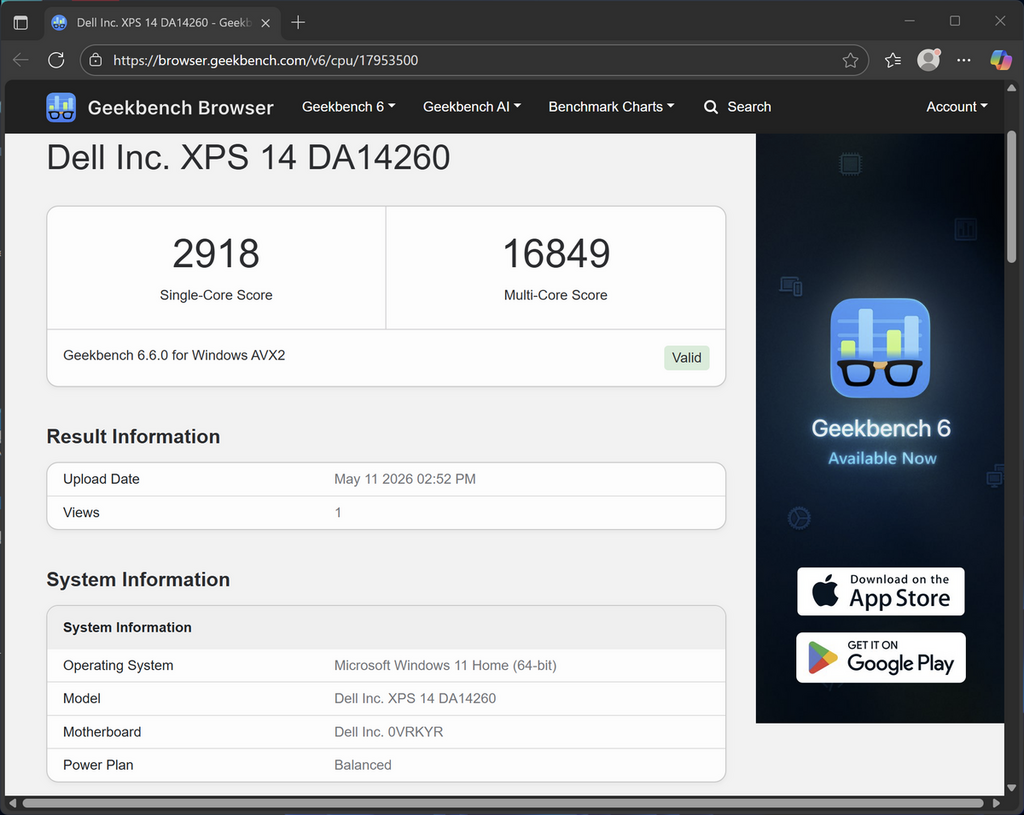
Task: Click the scroll down arrow
Action: click(x=1012, y=788)
